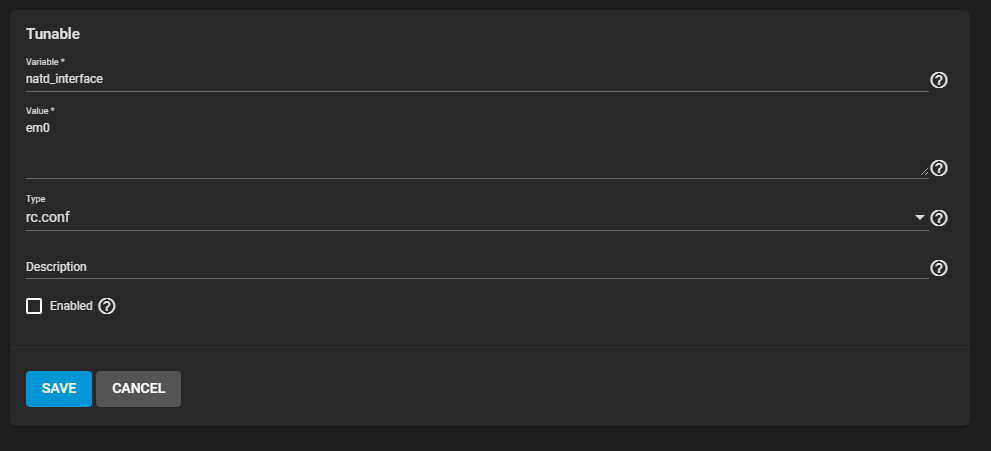Click the Tunable section heading
The width and height of the screenshot is (991, 451).
[53, 34]
